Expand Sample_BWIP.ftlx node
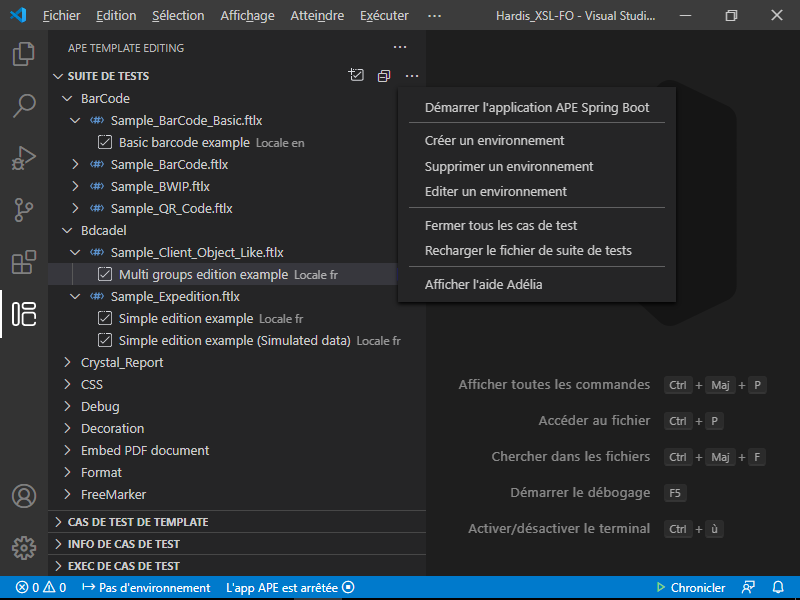 pos(75,186)
